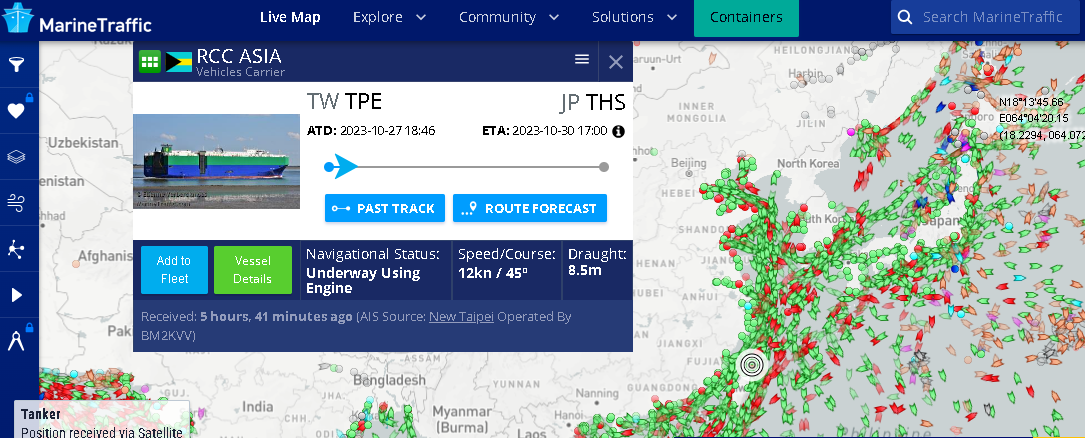This screenshot has height=438, width=1085.
Task: Click the Bangladesh label on map
Action: 390,381
